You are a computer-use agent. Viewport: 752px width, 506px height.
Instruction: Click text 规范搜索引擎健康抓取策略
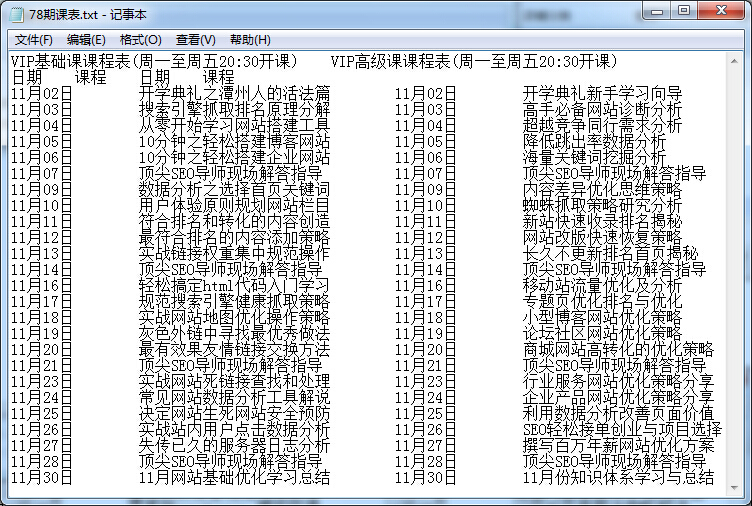tap(234, 301)
